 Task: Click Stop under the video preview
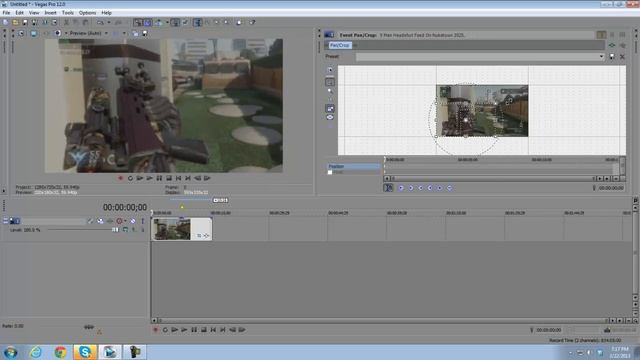[x=169, y=178]
